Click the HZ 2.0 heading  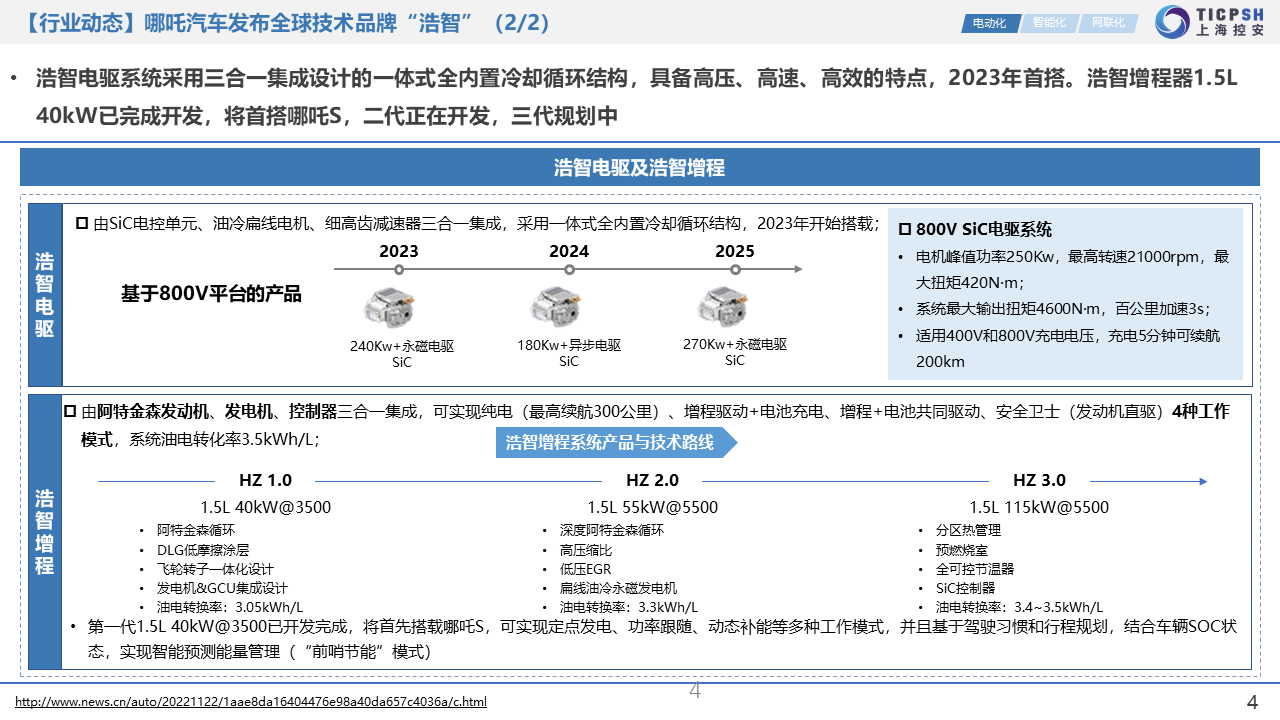(x=652, y=480)
